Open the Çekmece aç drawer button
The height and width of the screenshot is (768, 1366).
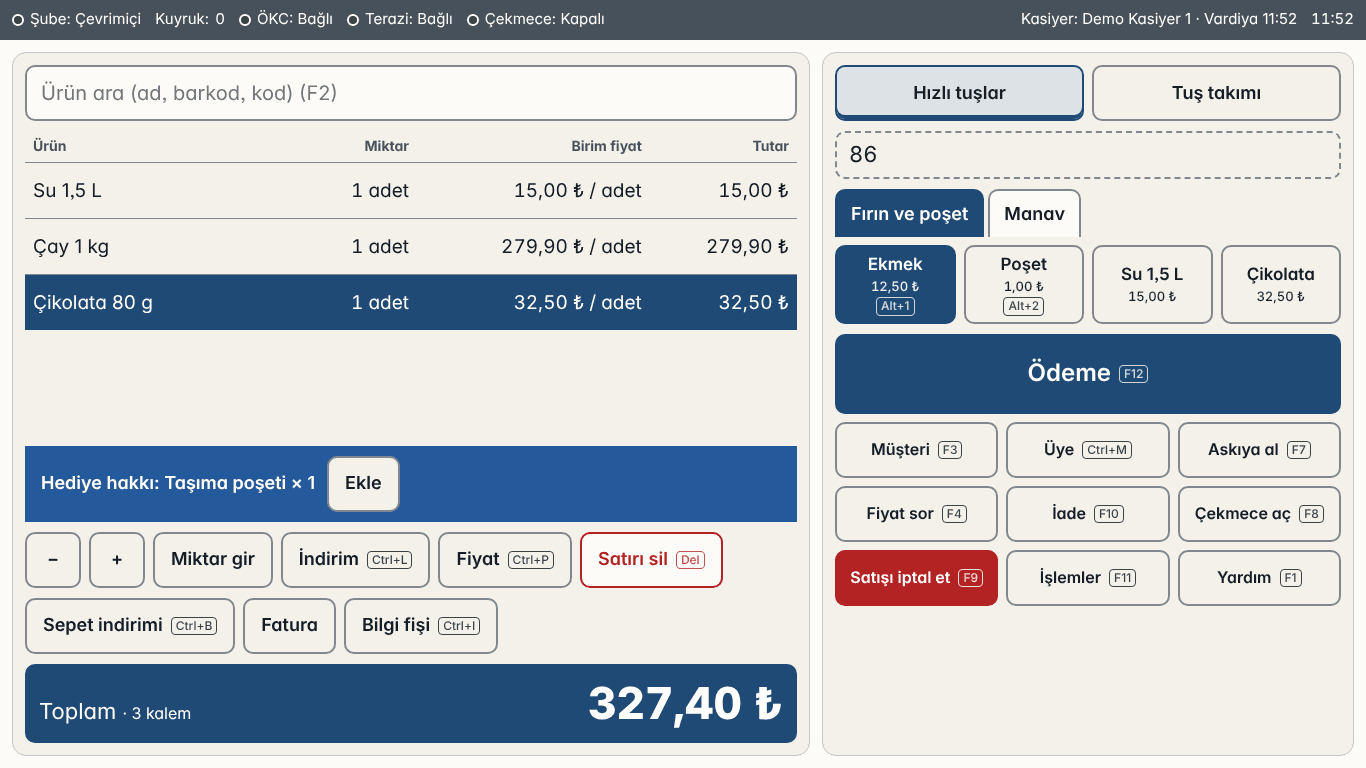click(x=1259, y=514)
